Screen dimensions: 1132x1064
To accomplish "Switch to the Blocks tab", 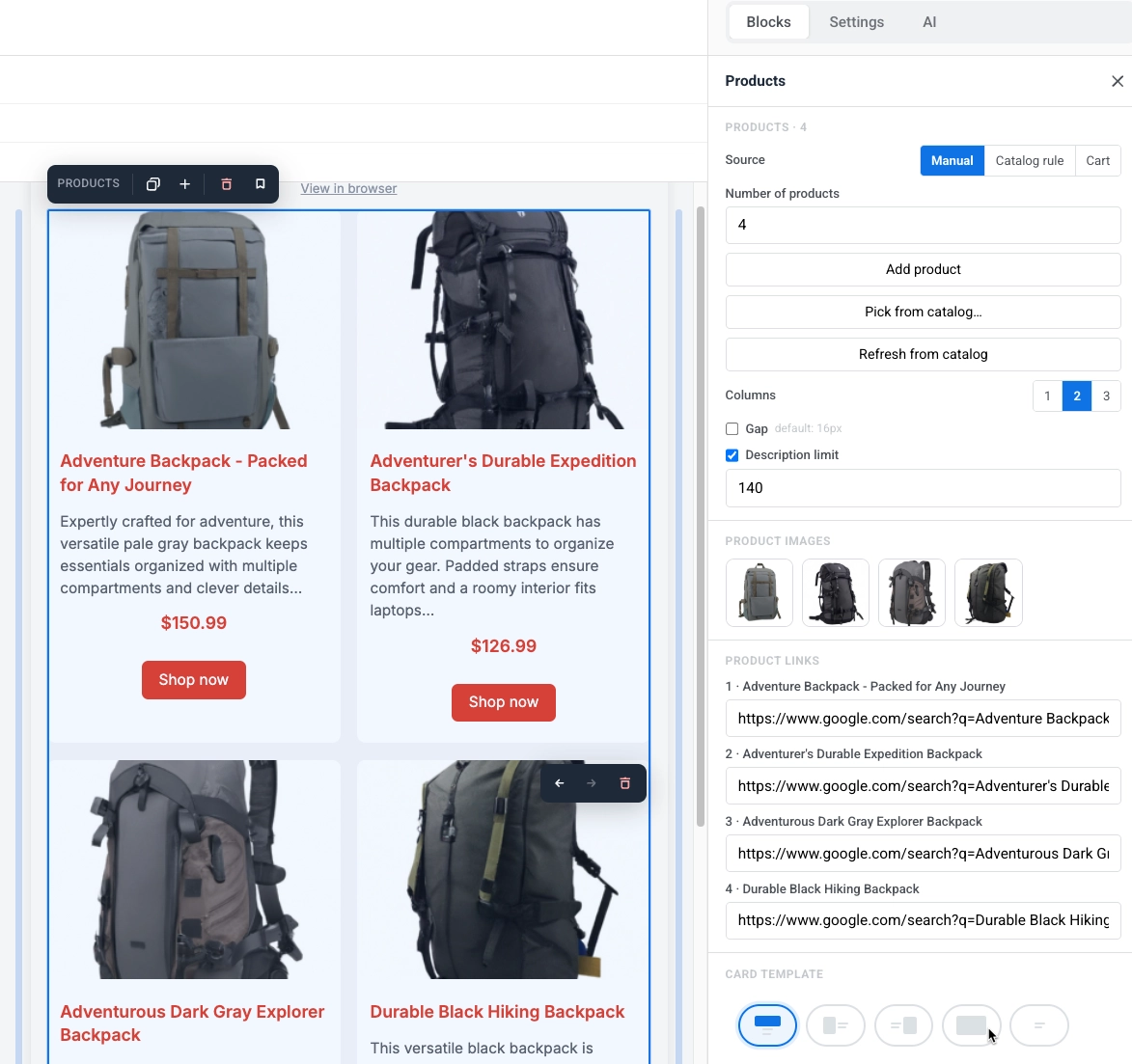I will click(x=768, y=22).
